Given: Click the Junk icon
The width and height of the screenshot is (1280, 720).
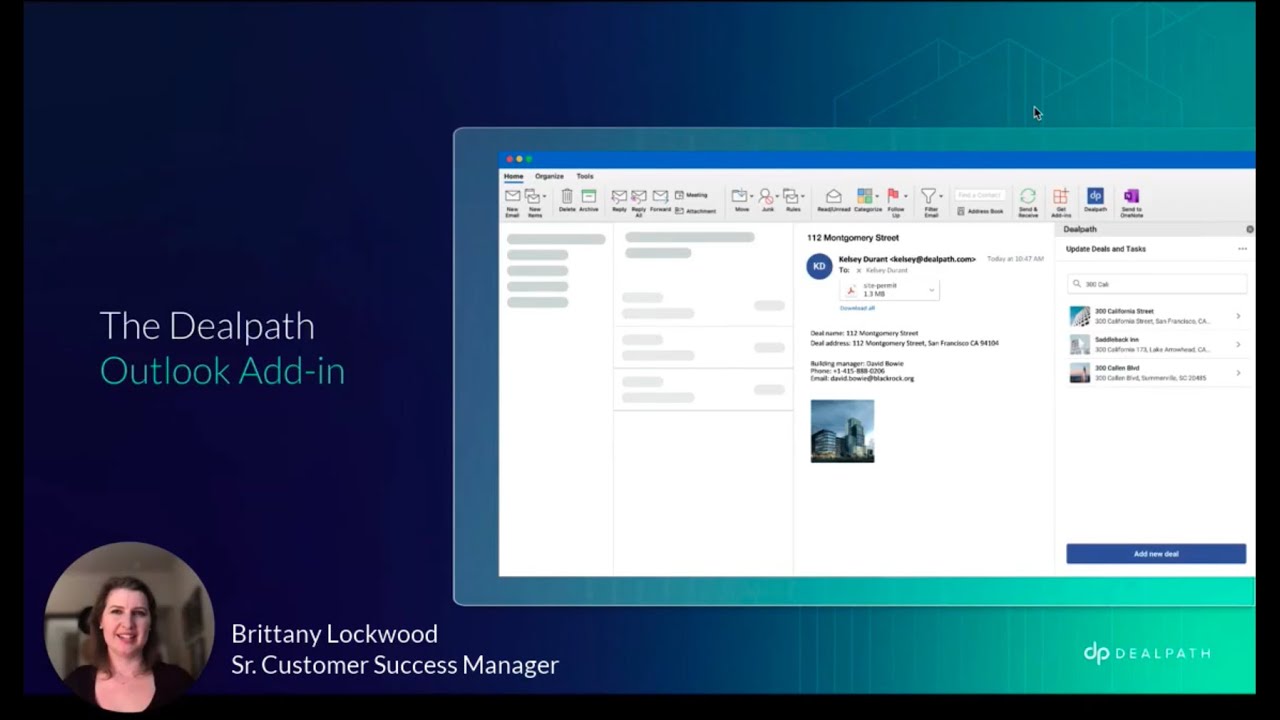Looking at the screenshot, I should (766, 196).
